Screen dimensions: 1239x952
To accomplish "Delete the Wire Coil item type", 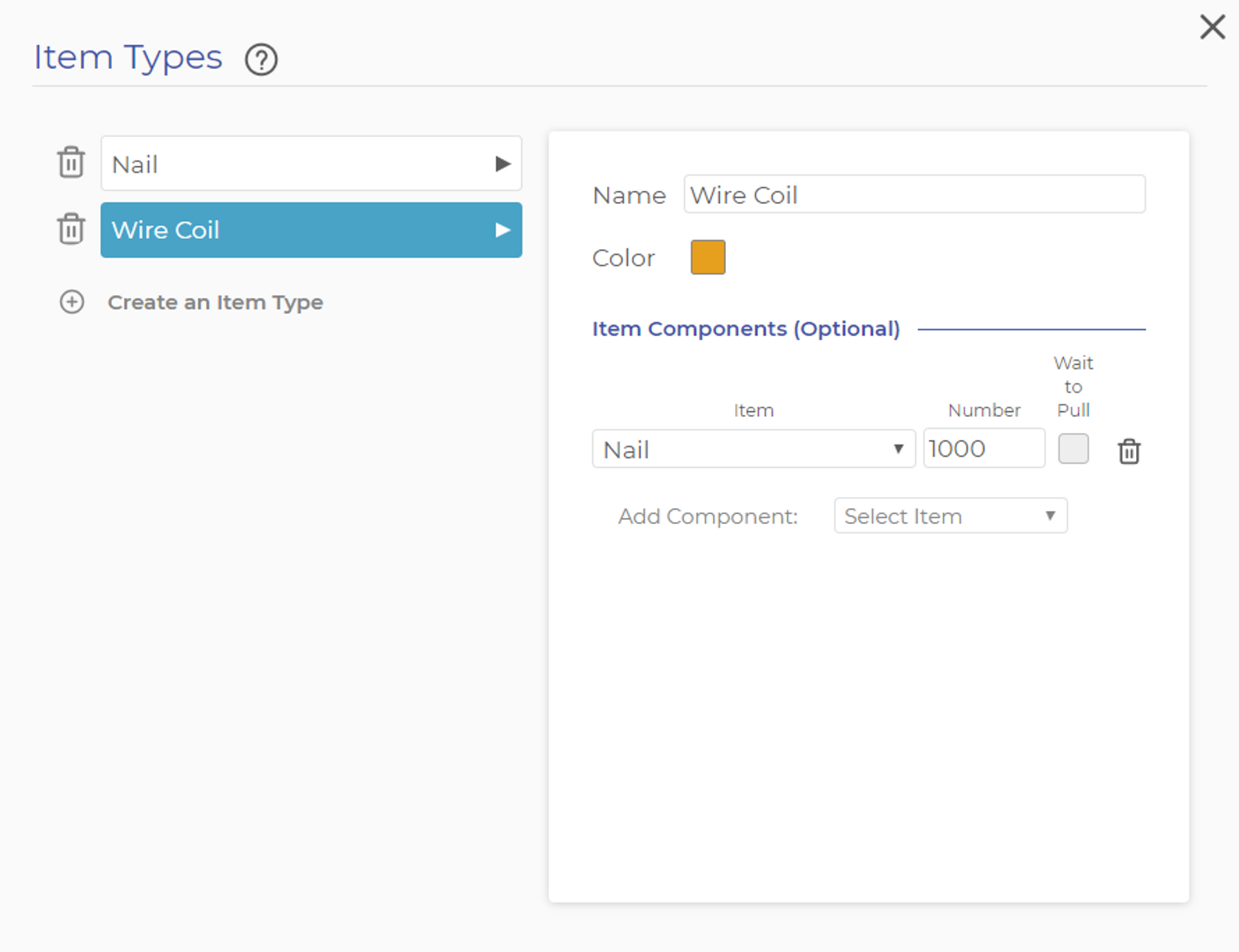I will click(x=71, y=229).
